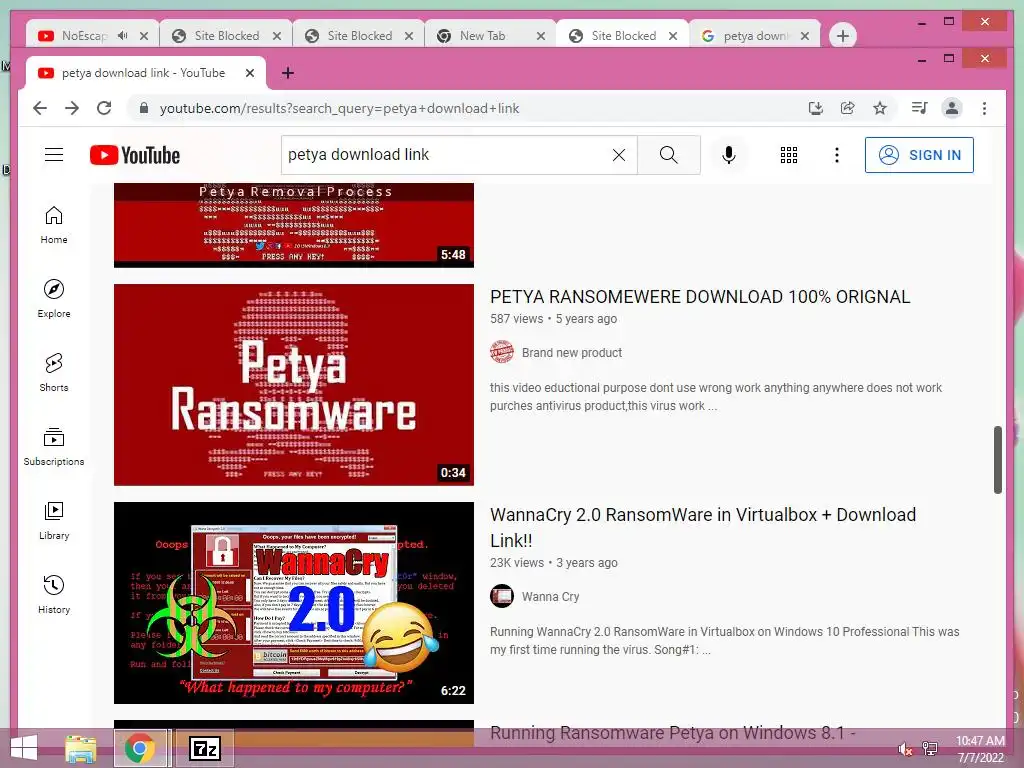View site info via the padlock
Image resolution: width=1024 pixels, height=768 pixels.
point(144,108)
